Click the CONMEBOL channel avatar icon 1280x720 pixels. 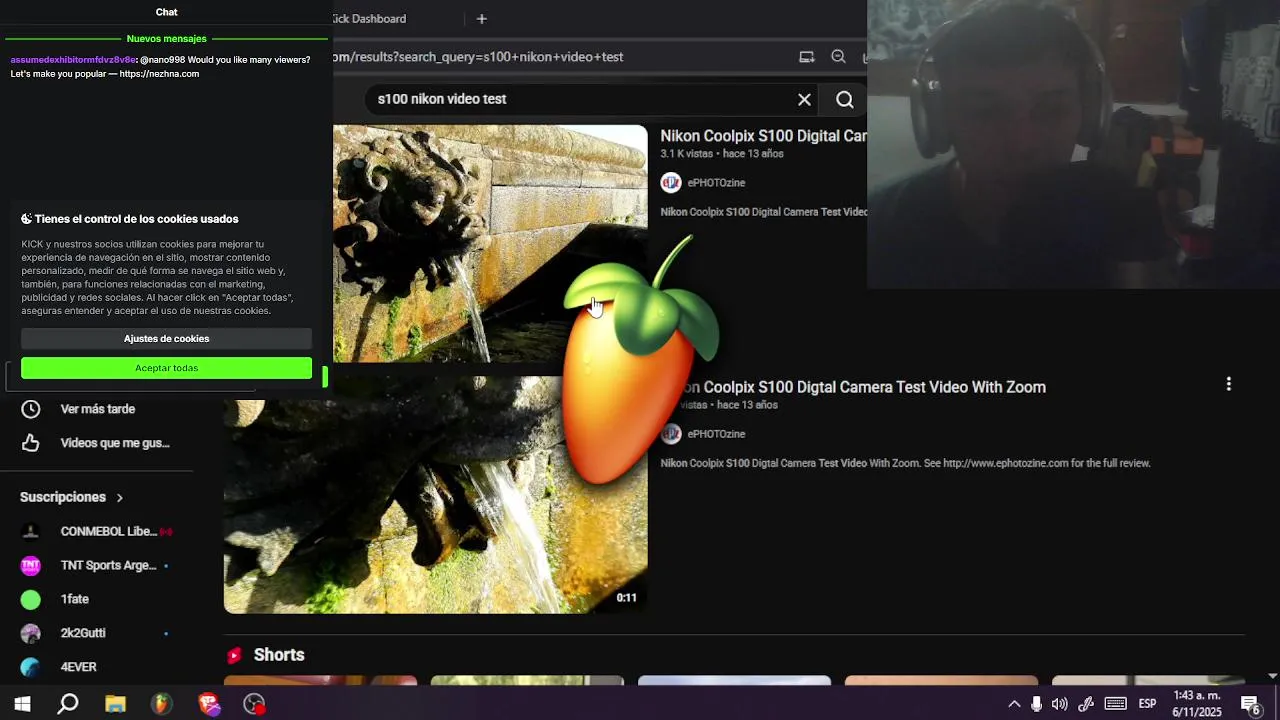pyautogui.click(x=31, y=531)
